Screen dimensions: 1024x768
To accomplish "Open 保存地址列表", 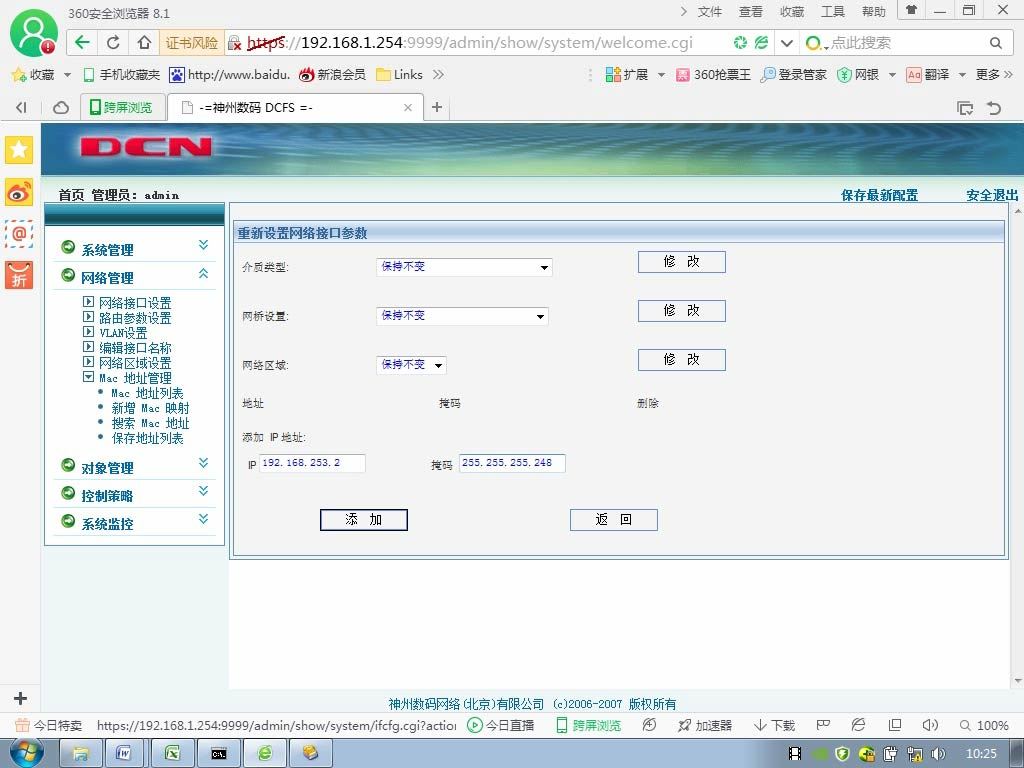I will click(147, 438).
